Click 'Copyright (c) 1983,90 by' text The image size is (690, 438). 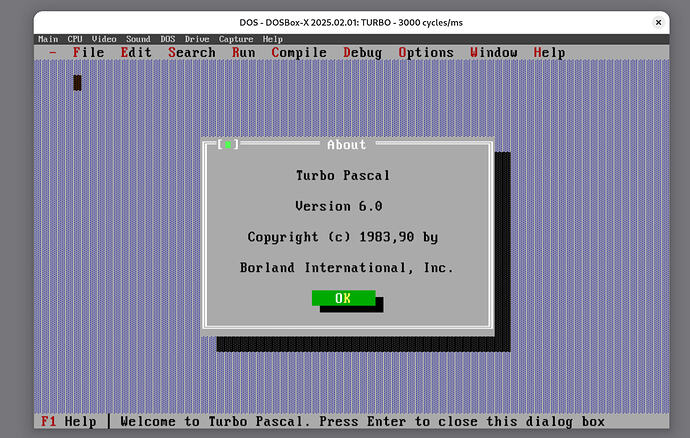tap(343, 237)
